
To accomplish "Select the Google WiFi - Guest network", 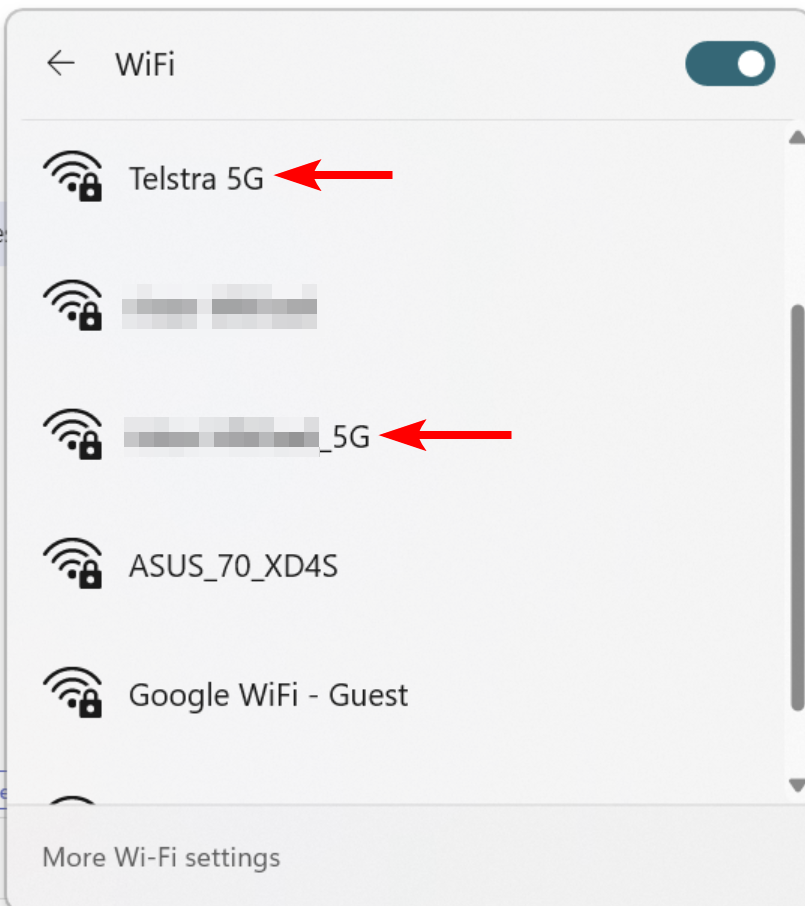I will 268,695.
